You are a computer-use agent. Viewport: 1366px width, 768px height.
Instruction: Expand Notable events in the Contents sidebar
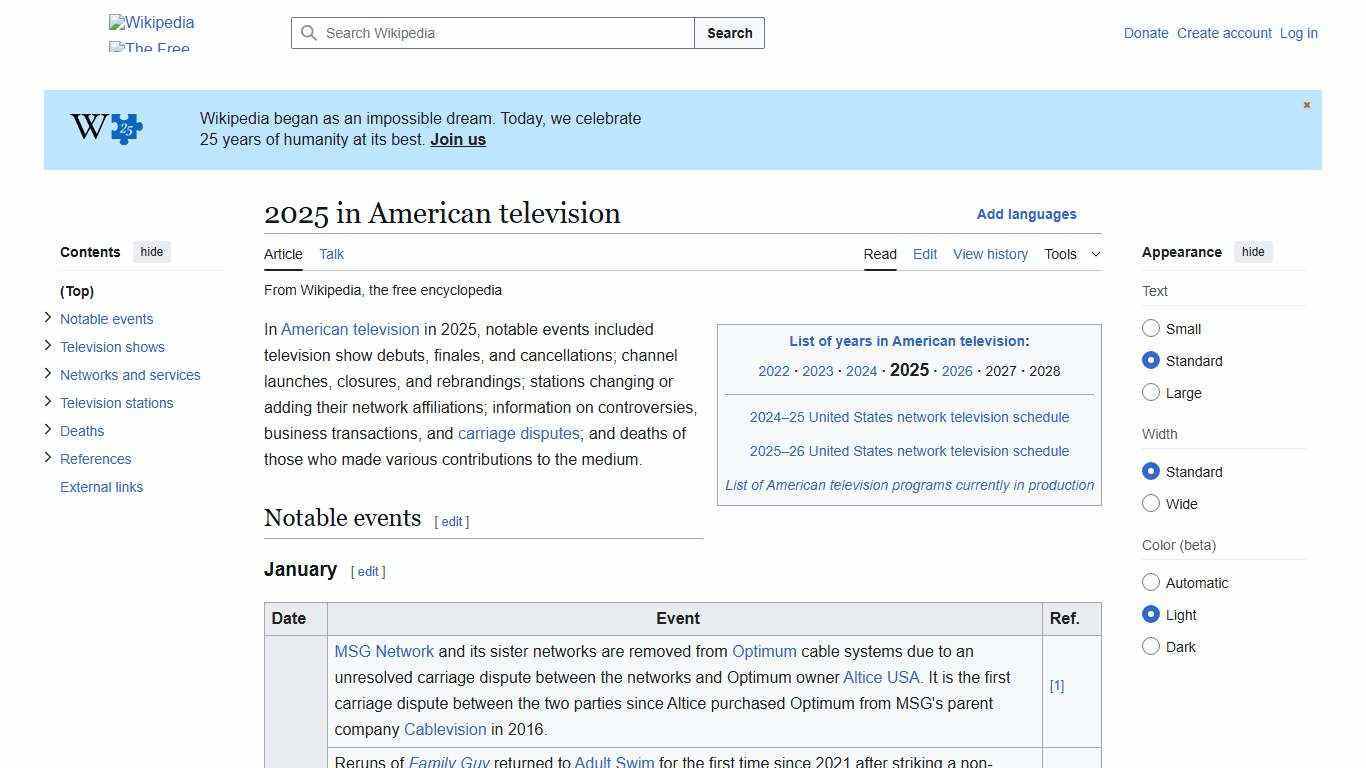[48, 318]
